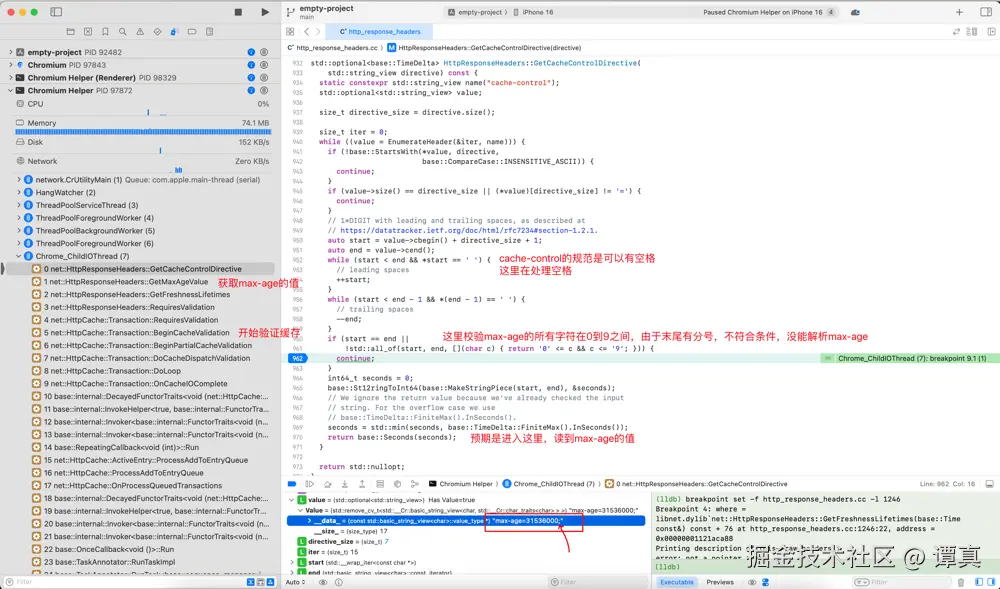This screenshot has height=589, width=1000.
Task: Toggle the breakpoint on line 962
Action: [297, 358]
